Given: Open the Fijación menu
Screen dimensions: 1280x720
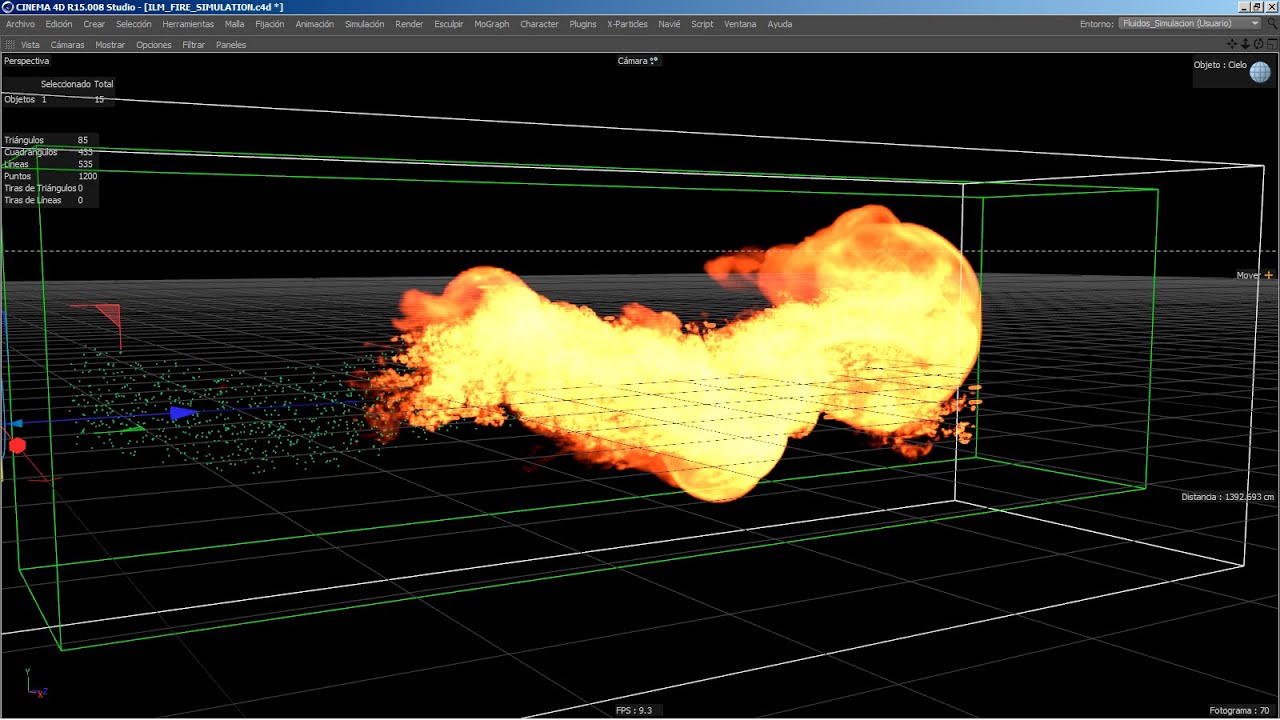Looking at the screenshot, I should point(270,24).
